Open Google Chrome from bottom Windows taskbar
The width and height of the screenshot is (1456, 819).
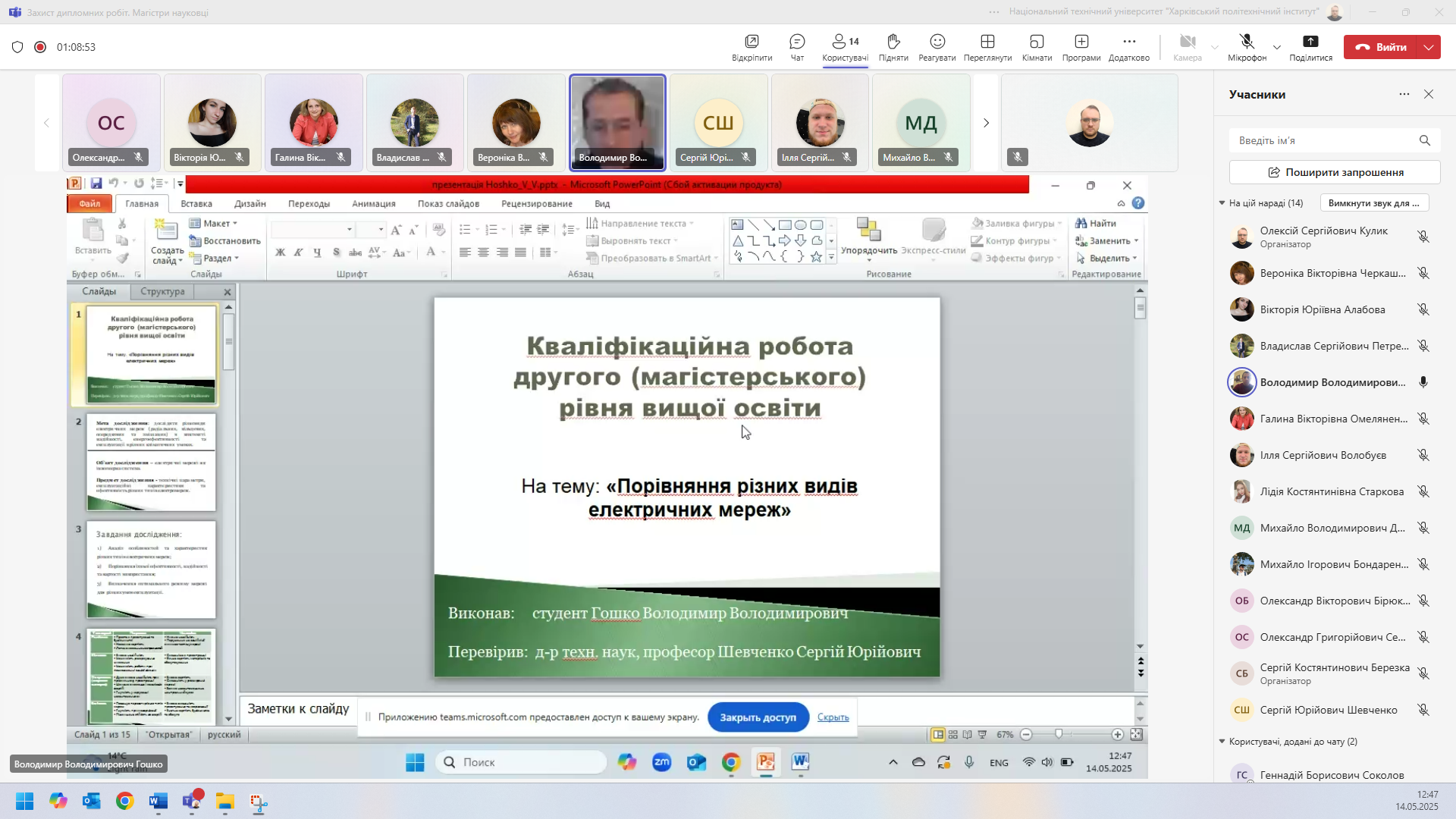coord(124,801)
